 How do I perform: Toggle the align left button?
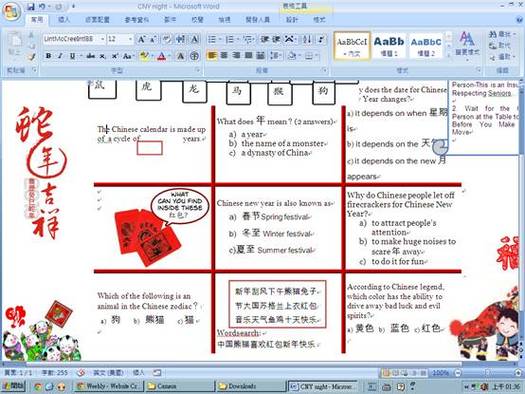tap(212, 55)
